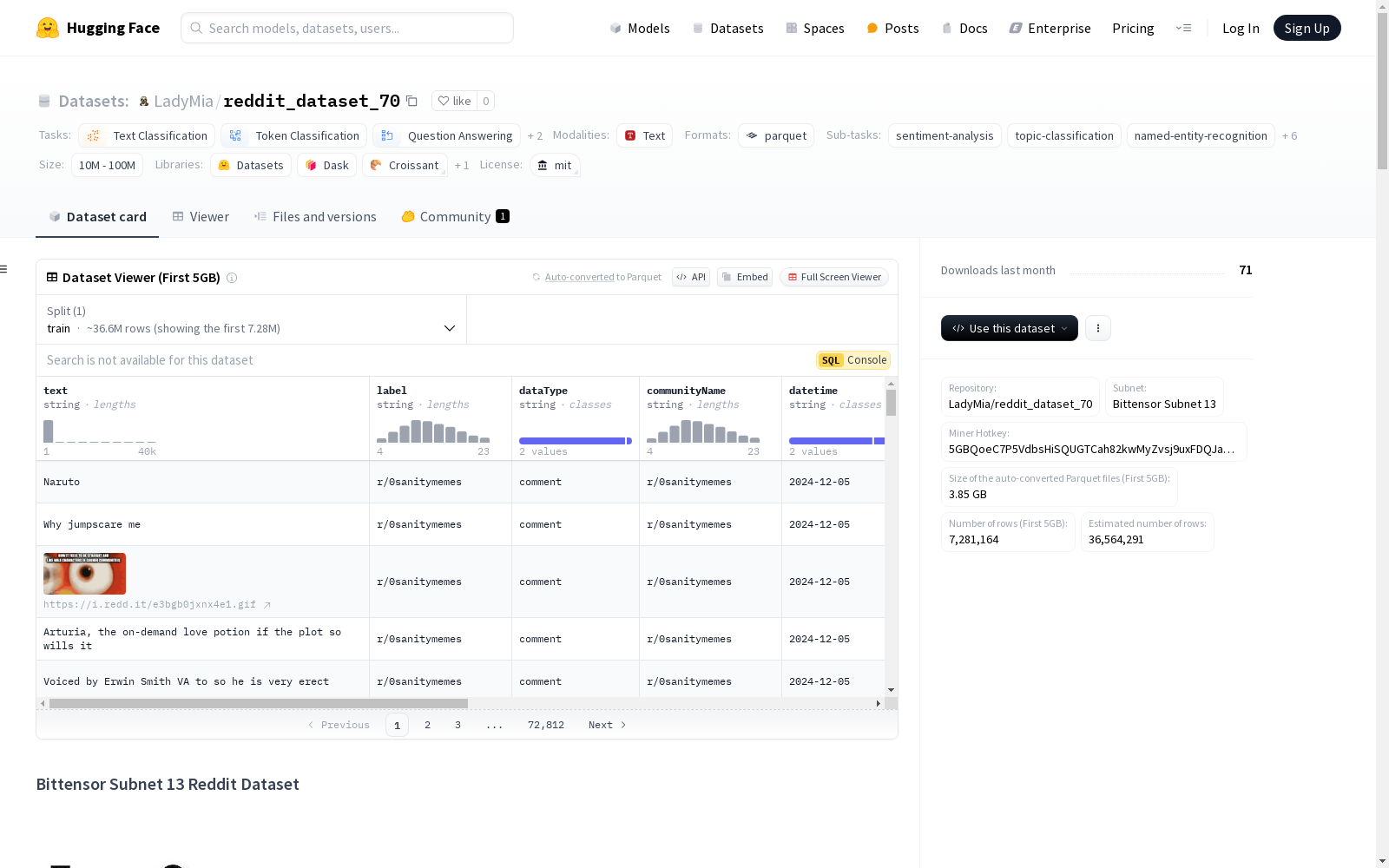
Task: Open the Spaces page
Action: [x=815, y=28]
